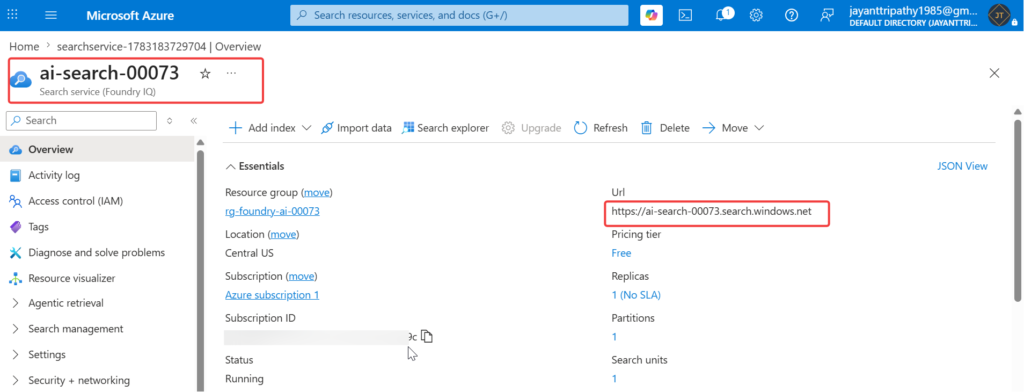
Task: Go to Home breadcrumb
Action: click(24, 46)
